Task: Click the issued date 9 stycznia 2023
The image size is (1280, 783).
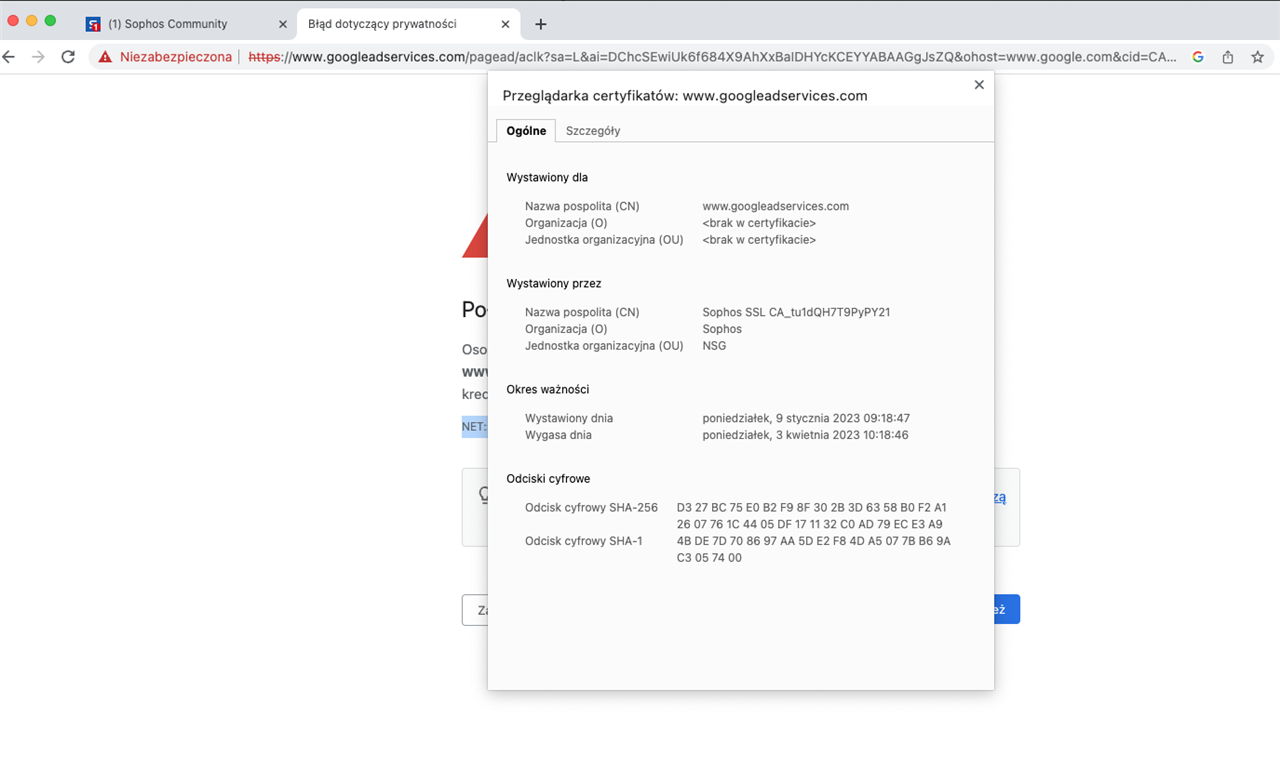Action: tap(806, 418)
